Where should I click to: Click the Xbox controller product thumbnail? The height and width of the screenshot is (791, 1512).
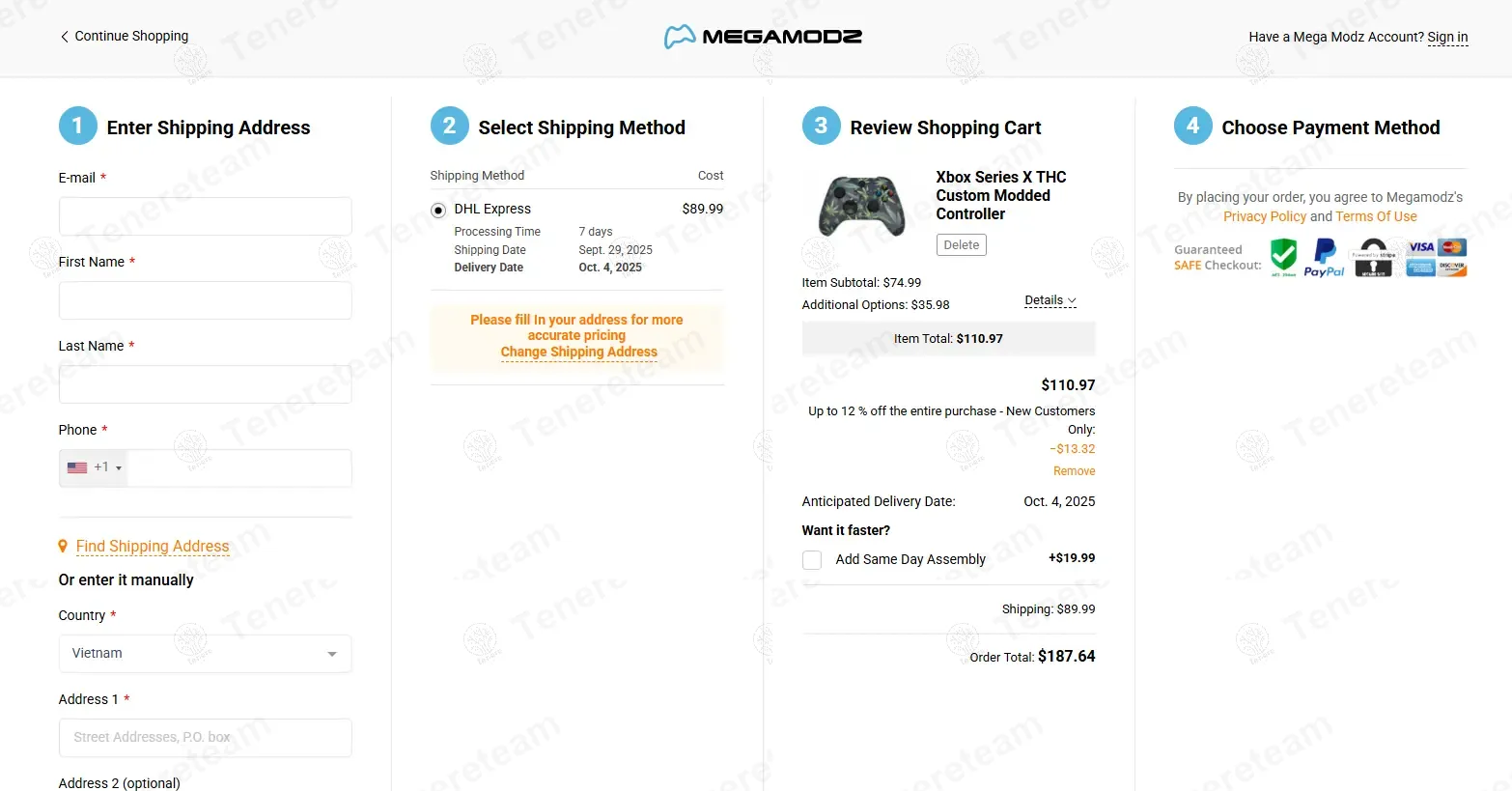click(x=861, y=206)
